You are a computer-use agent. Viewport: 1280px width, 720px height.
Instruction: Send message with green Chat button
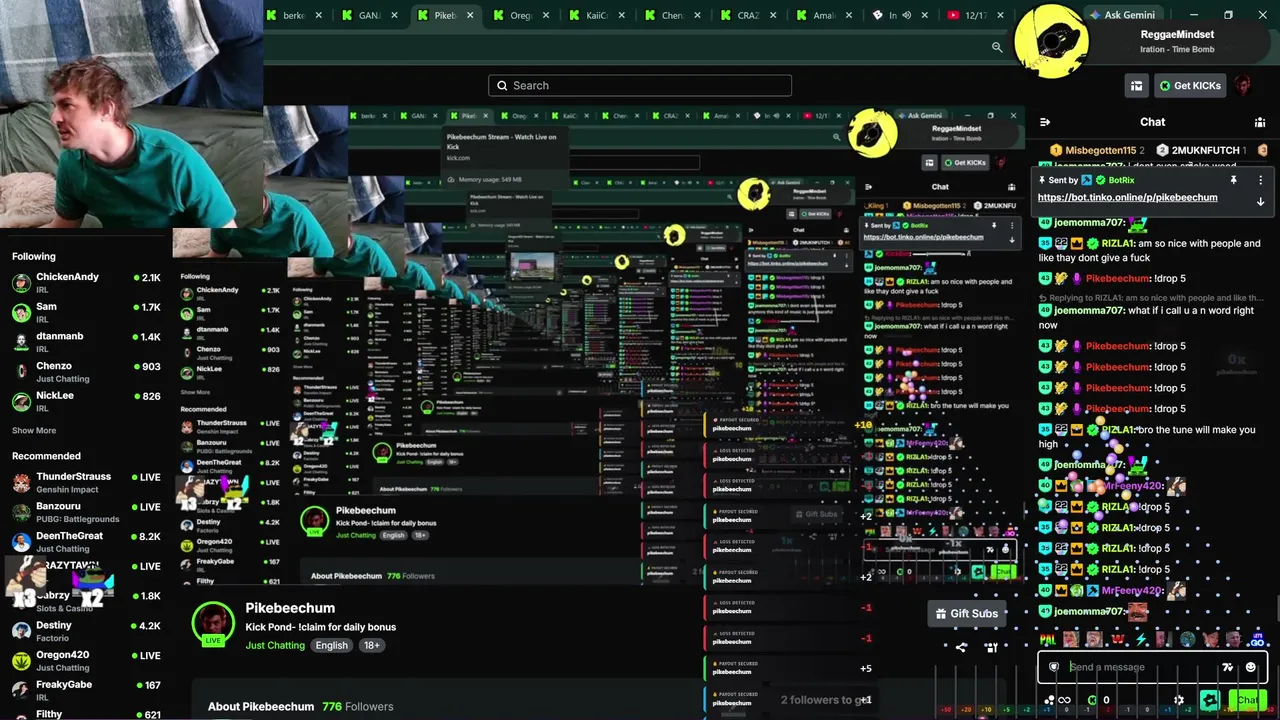[1247, 700]
